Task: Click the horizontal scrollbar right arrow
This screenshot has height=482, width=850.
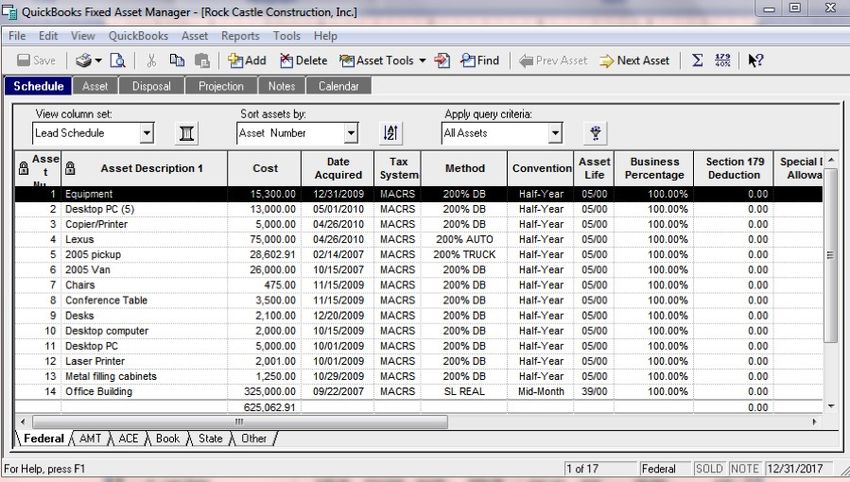Action: click(x=814, y=421)
